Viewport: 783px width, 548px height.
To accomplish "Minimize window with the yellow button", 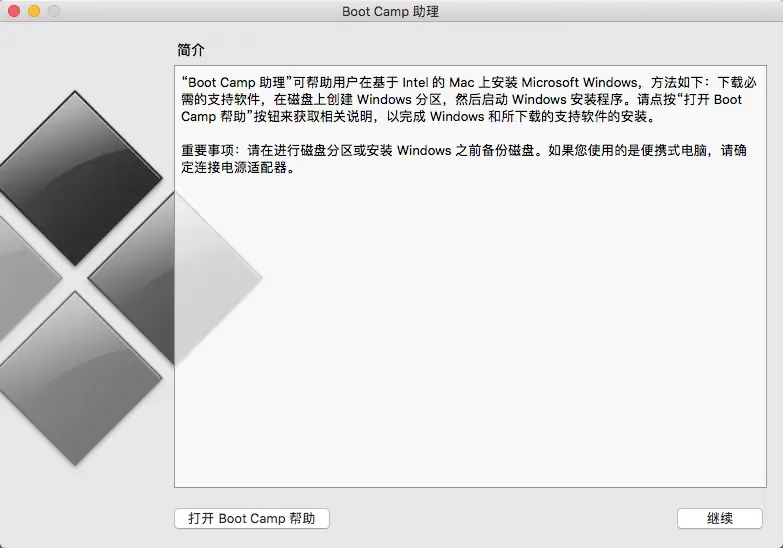I will point(34,11).
